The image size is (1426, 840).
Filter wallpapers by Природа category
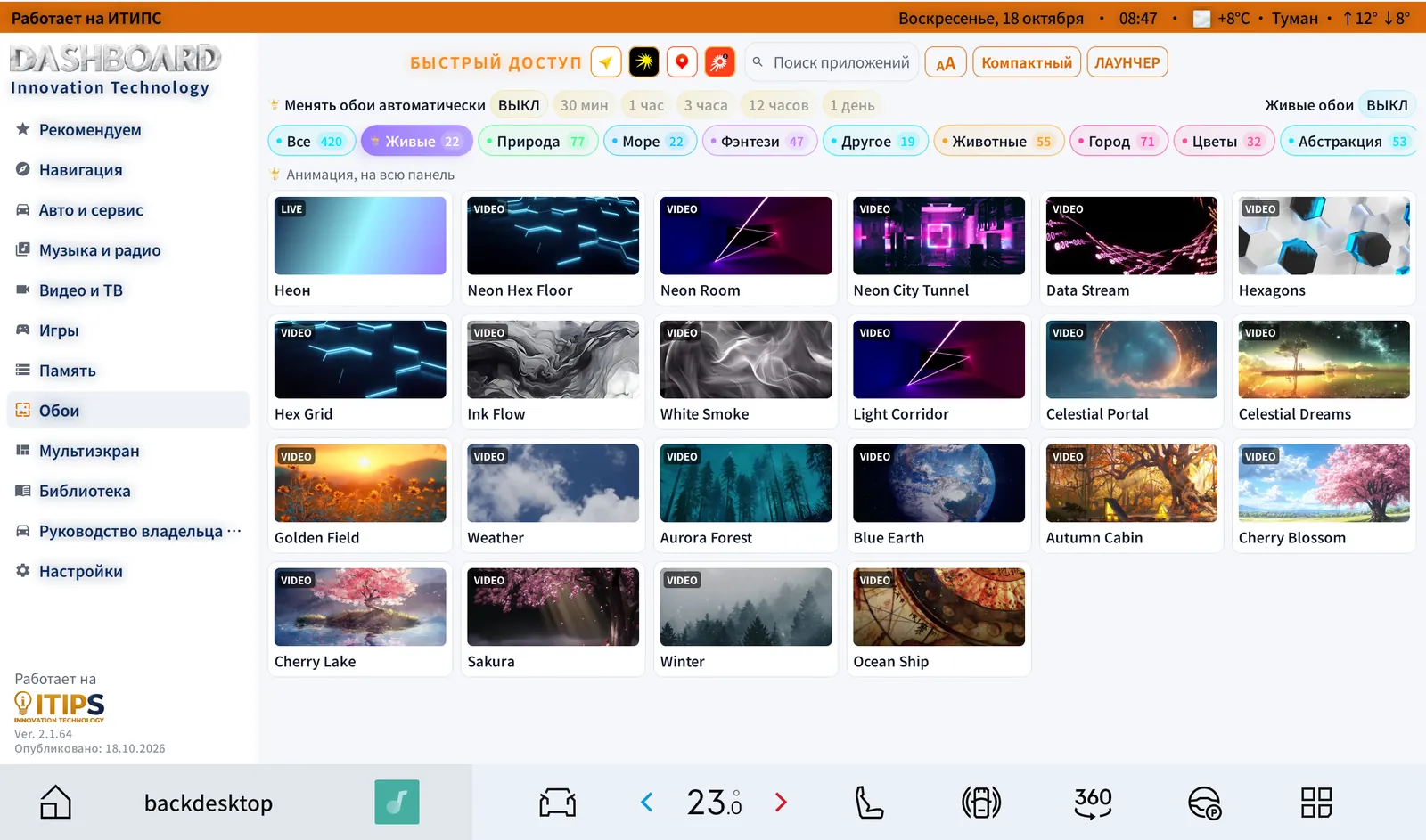click(538, 141)
